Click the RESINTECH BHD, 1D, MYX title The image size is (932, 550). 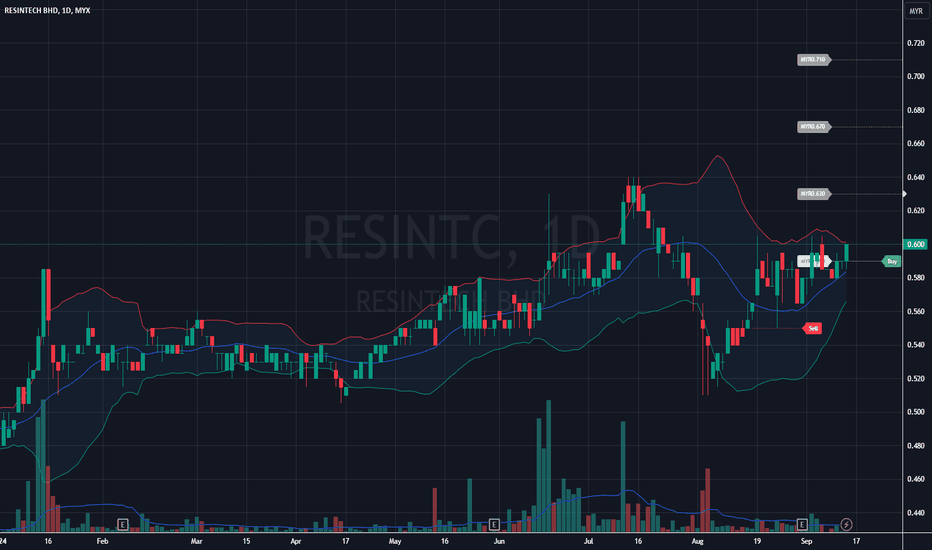[47, 11]
